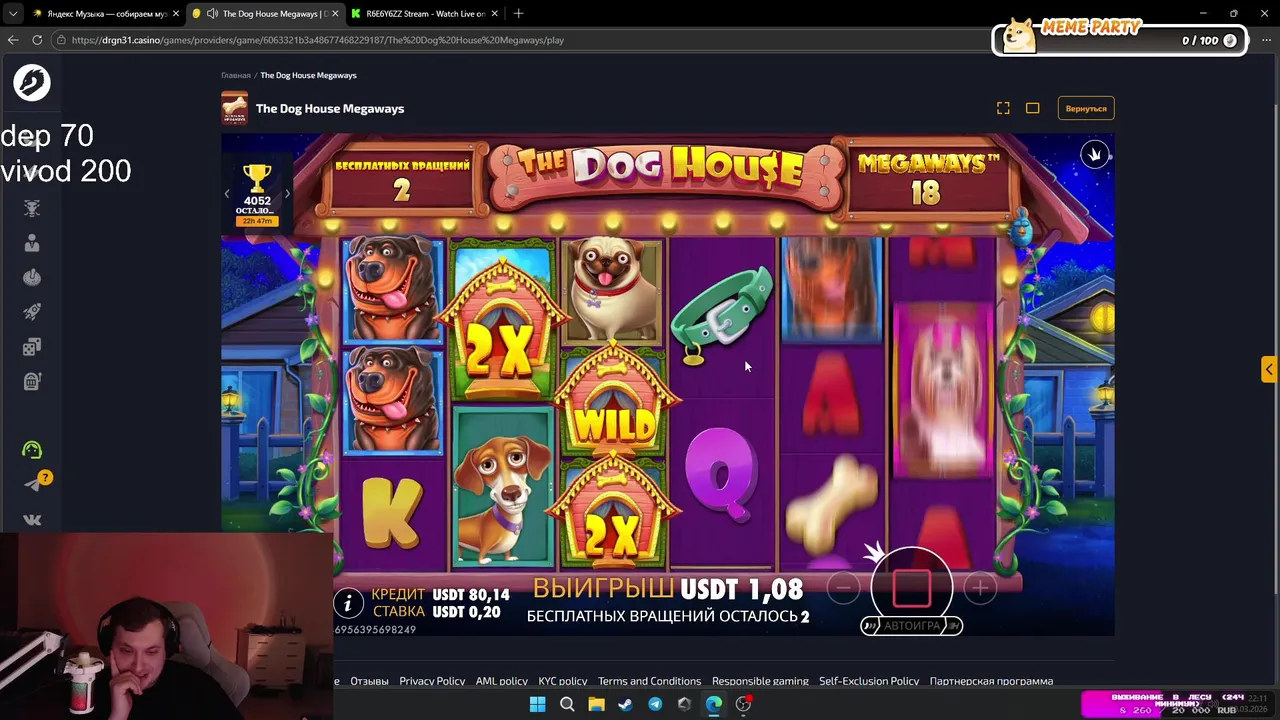Screen dimensions: 1280x720
Task: Open the Windows Start menu
Action: (537, 704)
